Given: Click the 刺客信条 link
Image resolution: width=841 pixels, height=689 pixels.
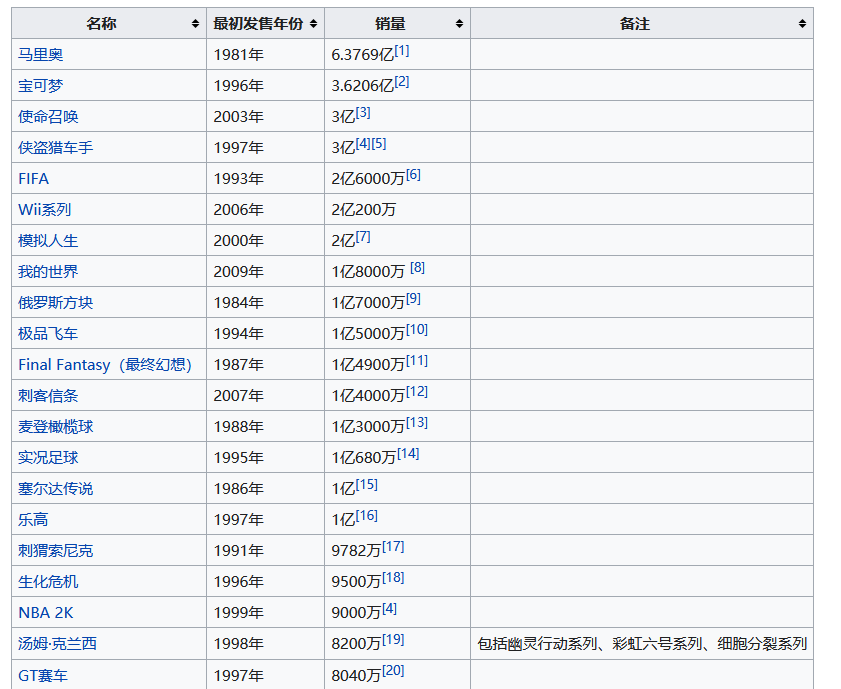Looking at the screenshot, I should click(x=48, y=396).
